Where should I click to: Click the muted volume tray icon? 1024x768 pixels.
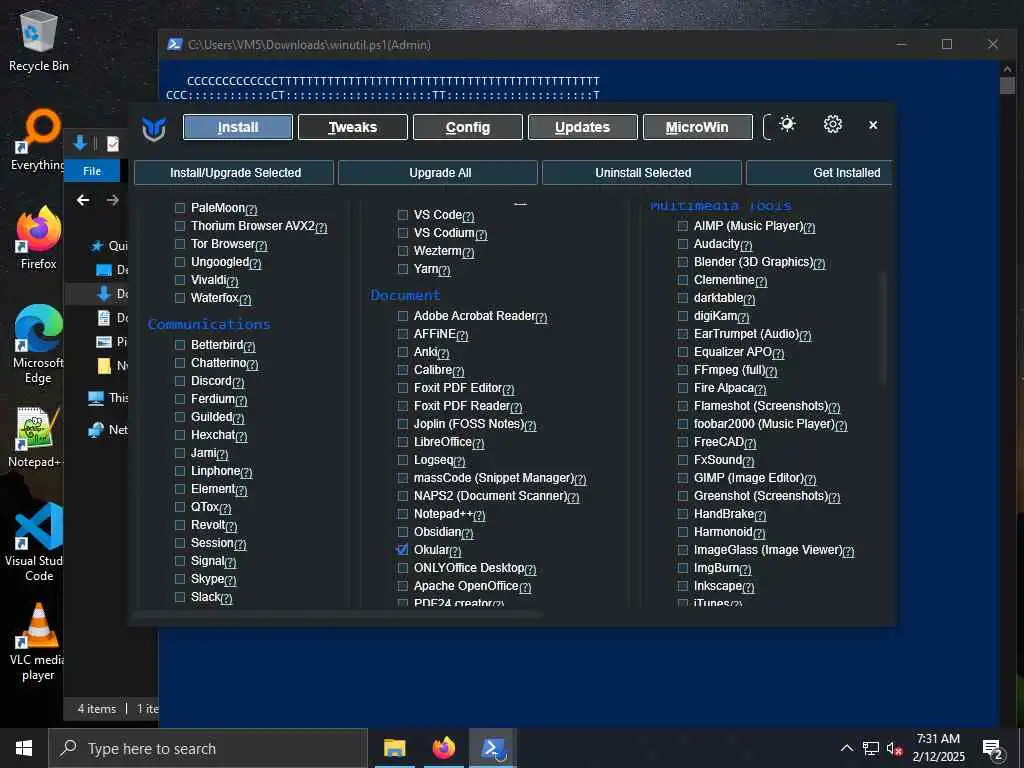[x=894, y=748]
